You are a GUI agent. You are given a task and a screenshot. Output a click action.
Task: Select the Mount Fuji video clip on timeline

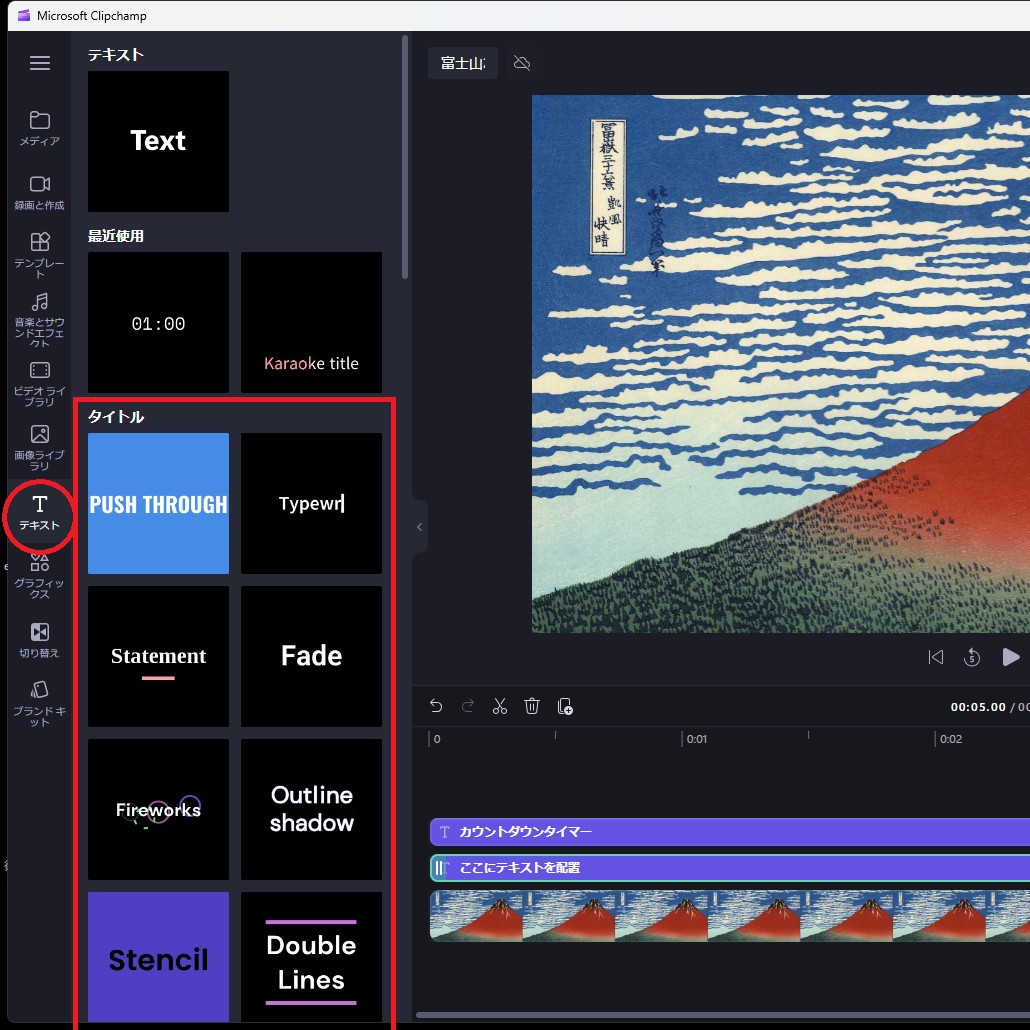pyautogui.click(x=730, y=916)
